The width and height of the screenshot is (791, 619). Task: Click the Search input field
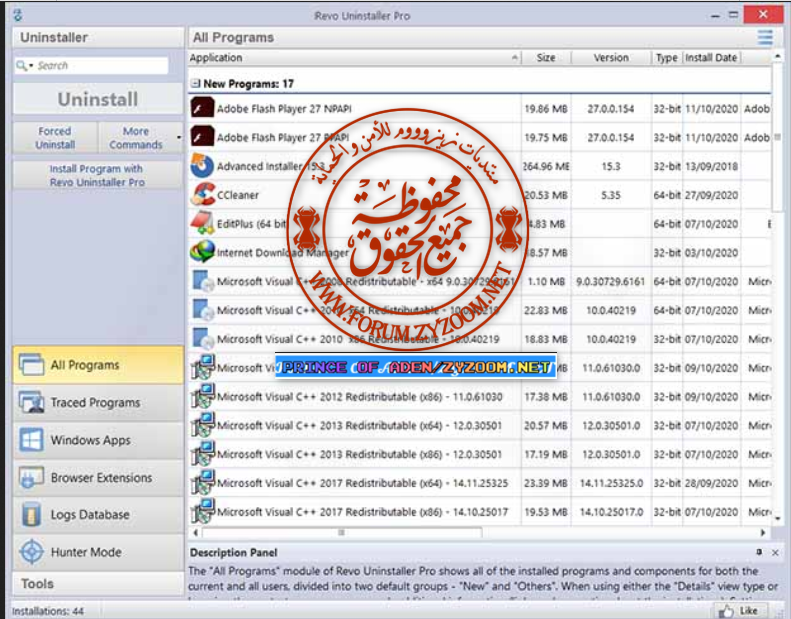(x=101, y=66)
